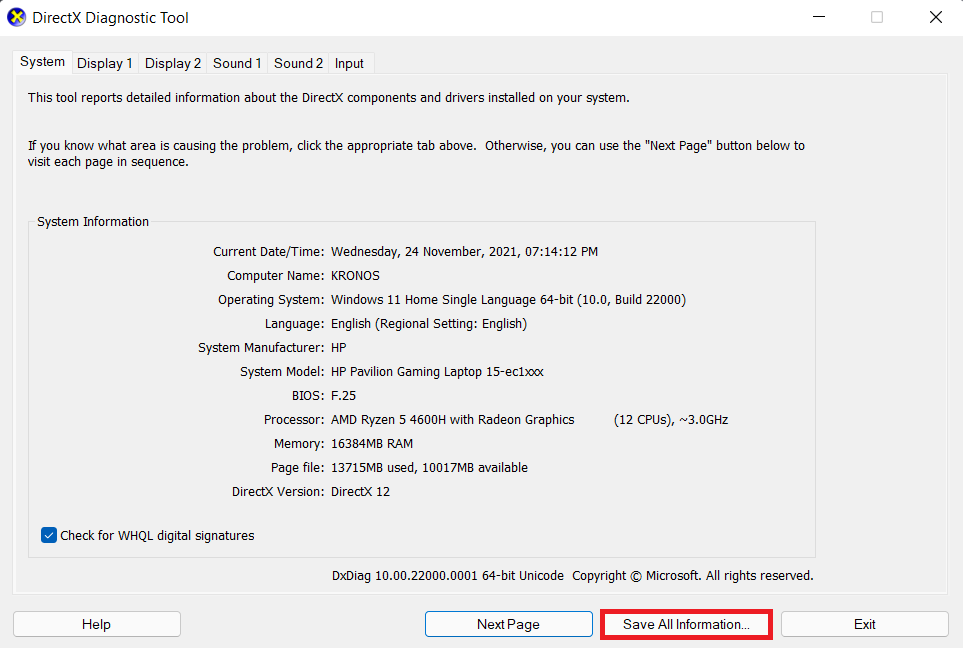The width and height of the screenshot is (963, 648).
Task: Click the language value English (Regional Setting: English)
Action: 429,324
